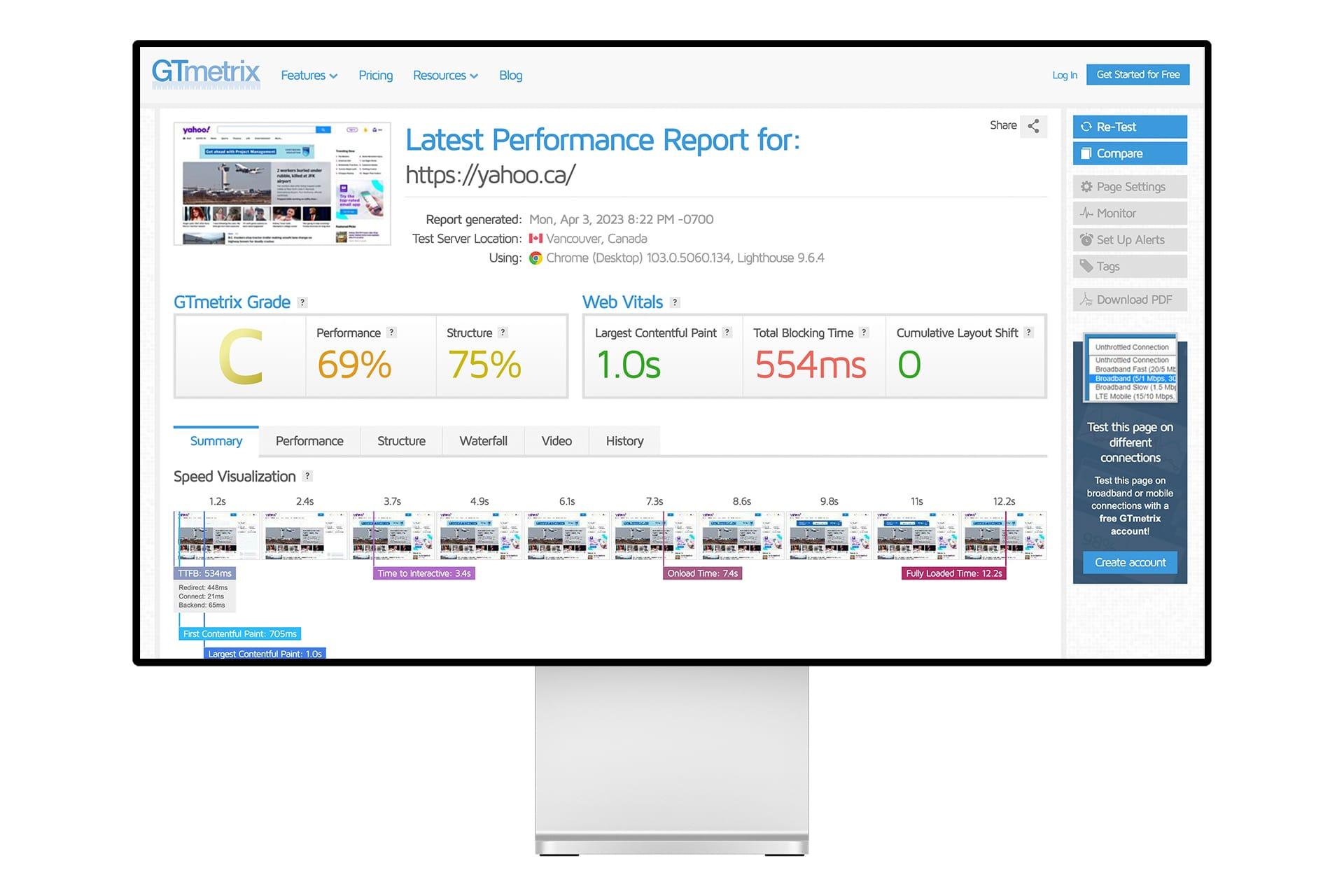
Task: Click Largest Contentful Paint help icon
Action: pyautogui.click(x=727, y=332)
